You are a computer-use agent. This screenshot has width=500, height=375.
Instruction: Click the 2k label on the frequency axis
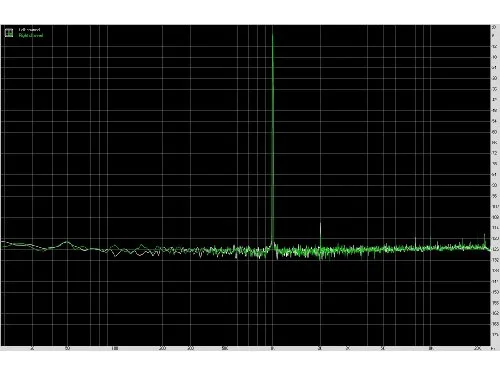pyautogui.click(x=320, y=349)
